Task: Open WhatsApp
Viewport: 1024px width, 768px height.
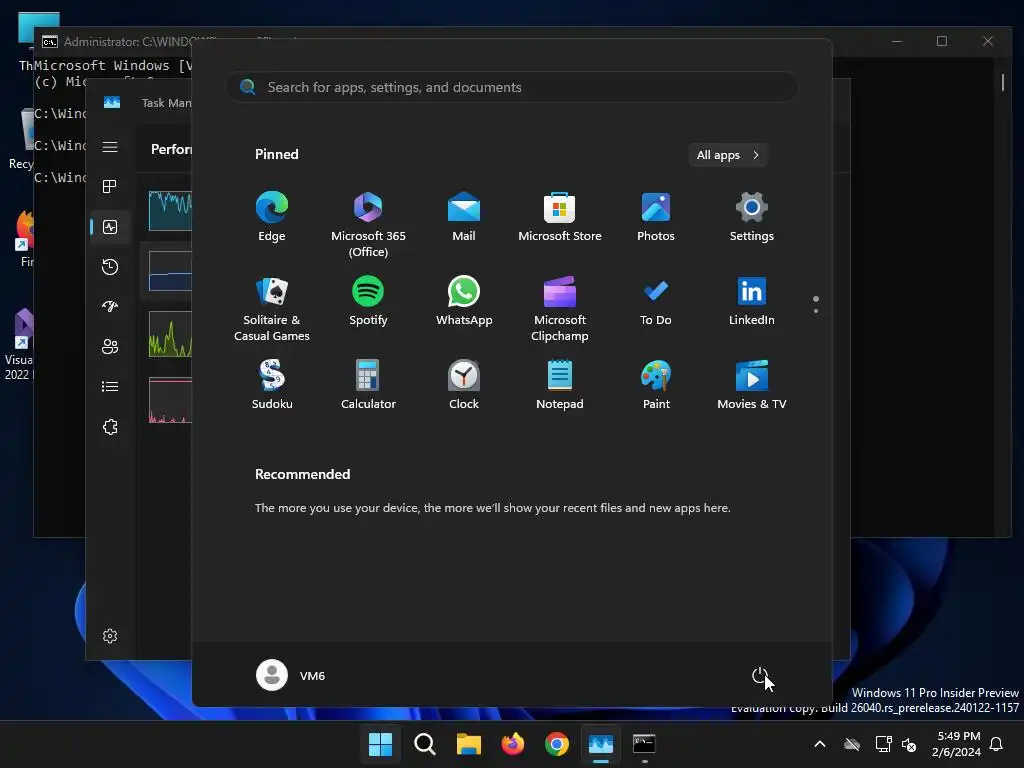Action: (464, 300)
